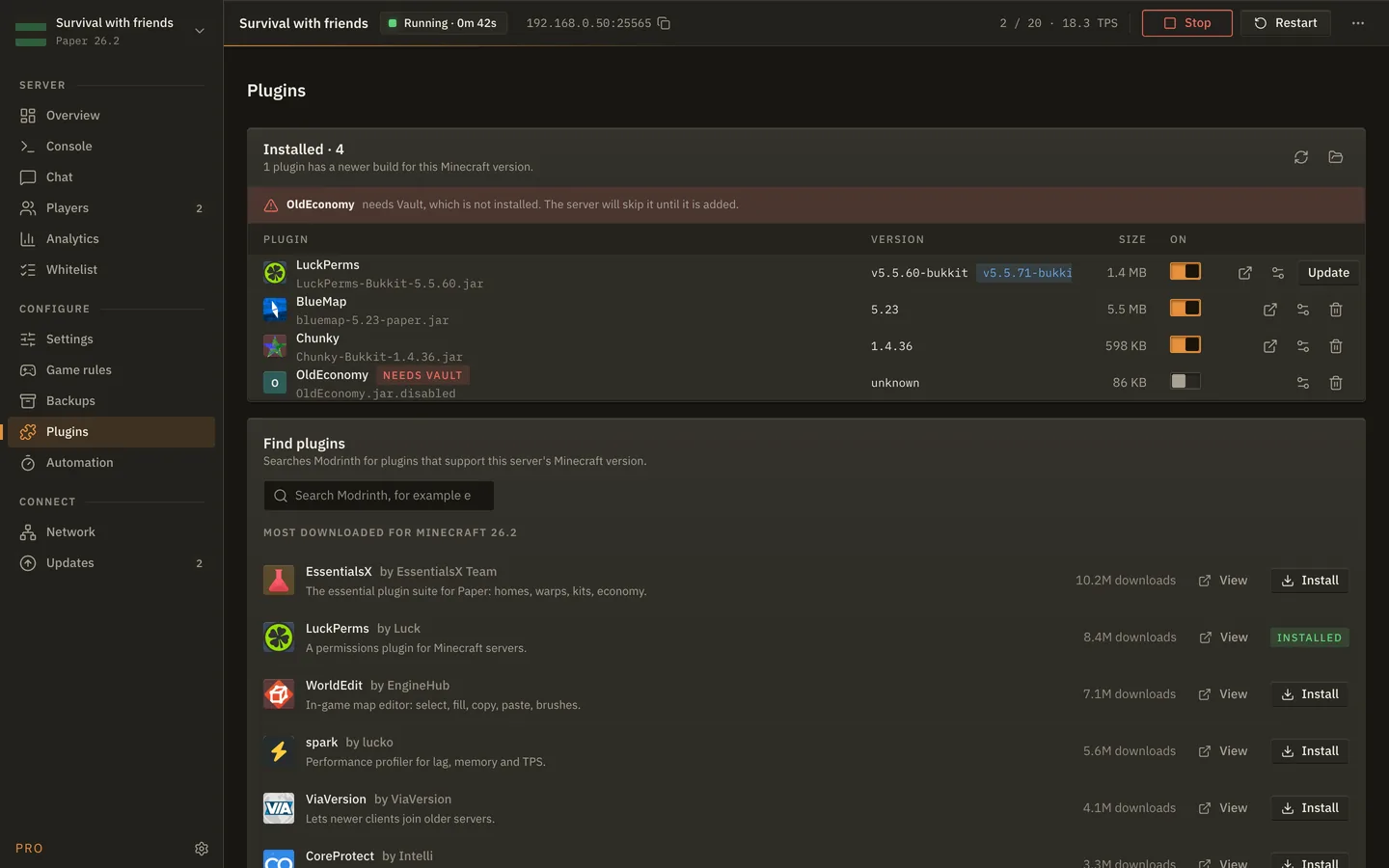
Task: Install the WorldEdit plugin
Action: (1310, 694)
